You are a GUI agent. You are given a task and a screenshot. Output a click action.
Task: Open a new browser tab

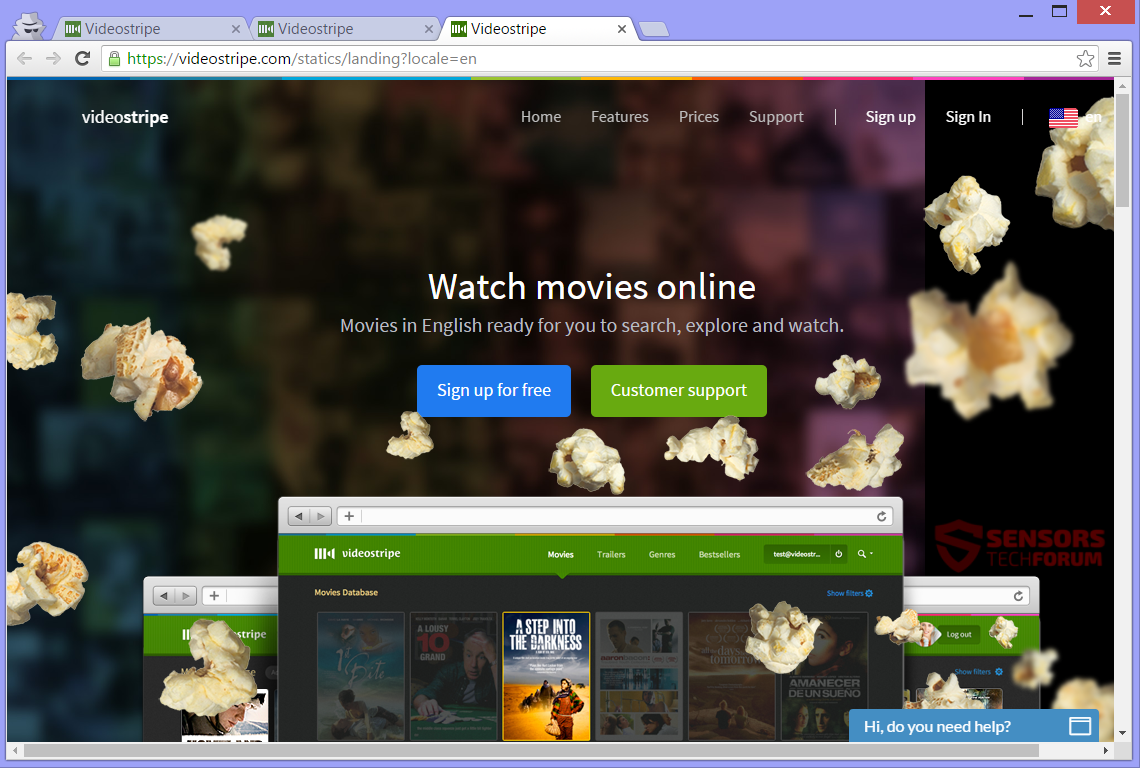(654, 29)
